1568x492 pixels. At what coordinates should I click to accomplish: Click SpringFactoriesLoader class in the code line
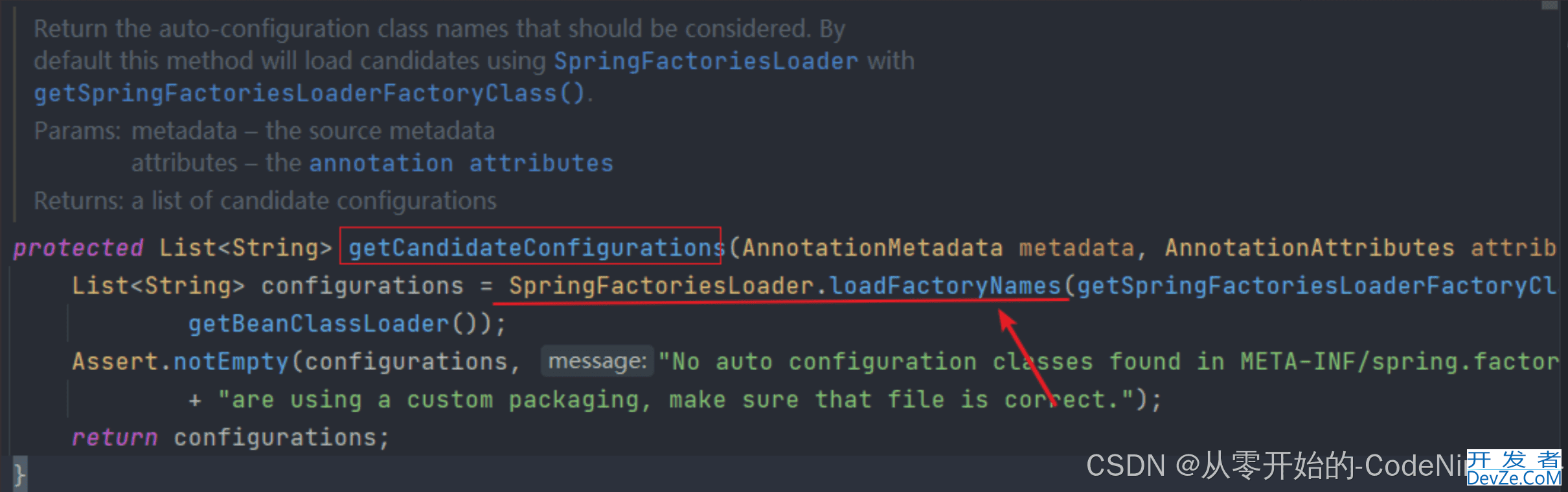coord(661,286)
